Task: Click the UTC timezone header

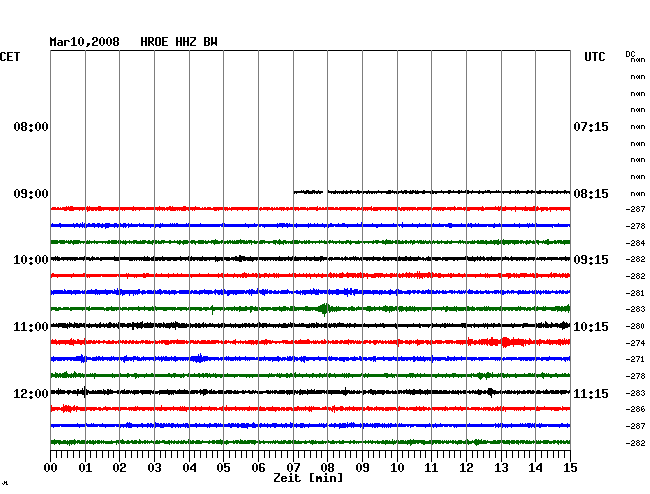Action: 595,57
